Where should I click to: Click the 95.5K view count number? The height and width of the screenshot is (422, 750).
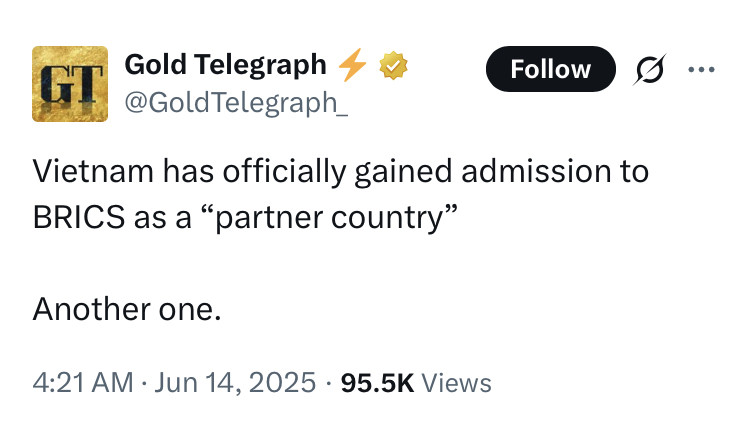click(377, 382)
